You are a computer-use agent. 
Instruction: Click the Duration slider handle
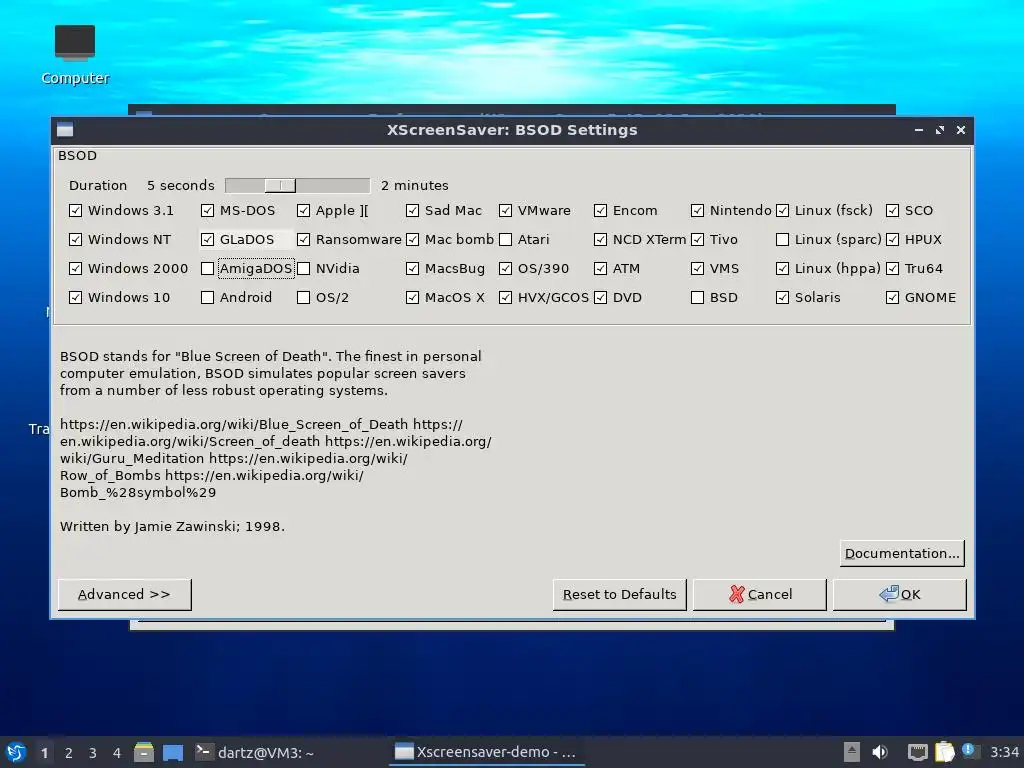280,185
